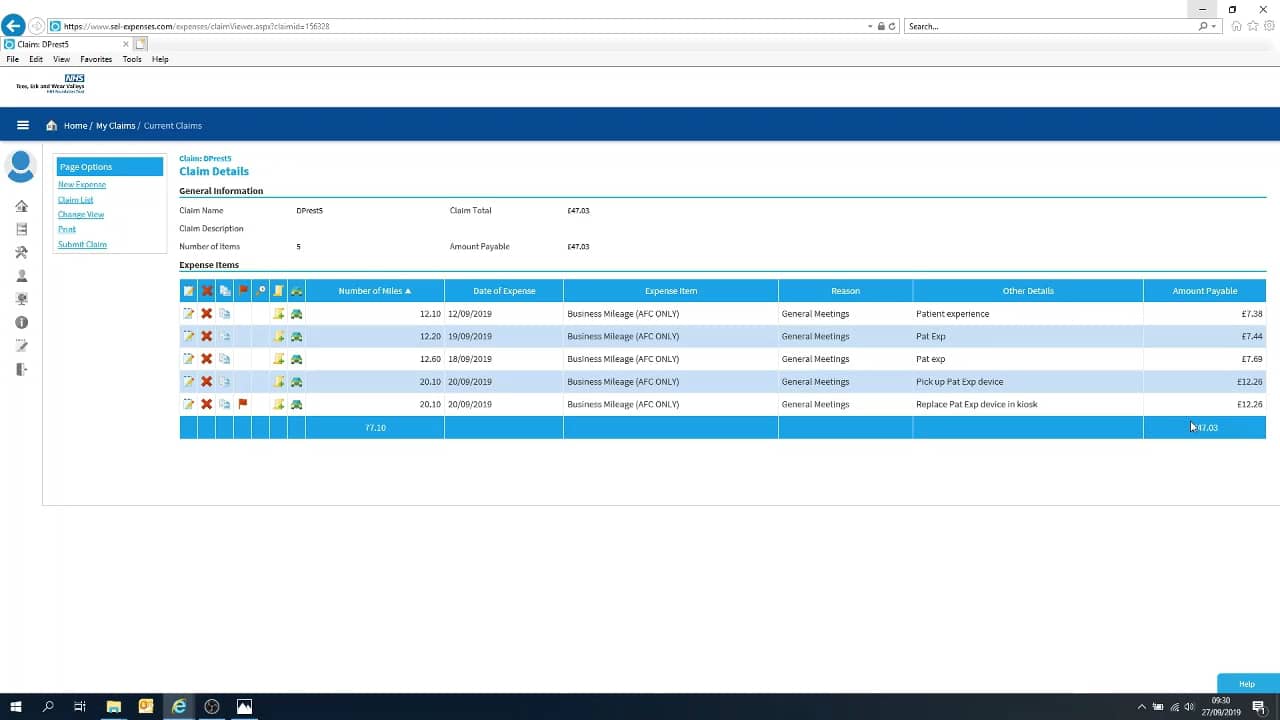Open car journey icon for the kiosk expense row
This screenshot has width=1280, height=720.
(x=297, y=404)
